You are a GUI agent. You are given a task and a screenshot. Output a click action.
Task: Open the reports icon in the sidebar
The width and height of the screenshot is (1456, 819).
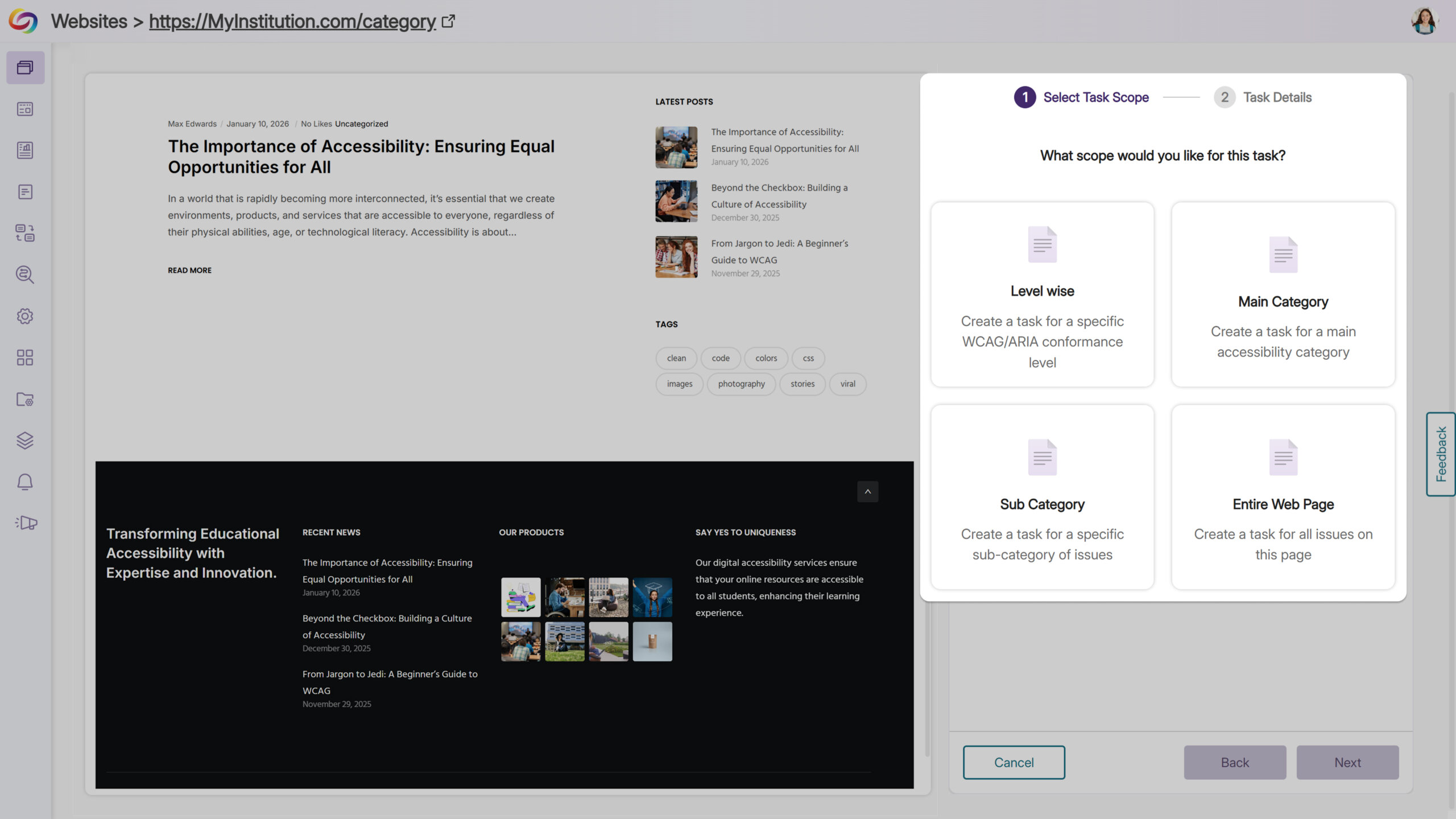tap(25, 150)
